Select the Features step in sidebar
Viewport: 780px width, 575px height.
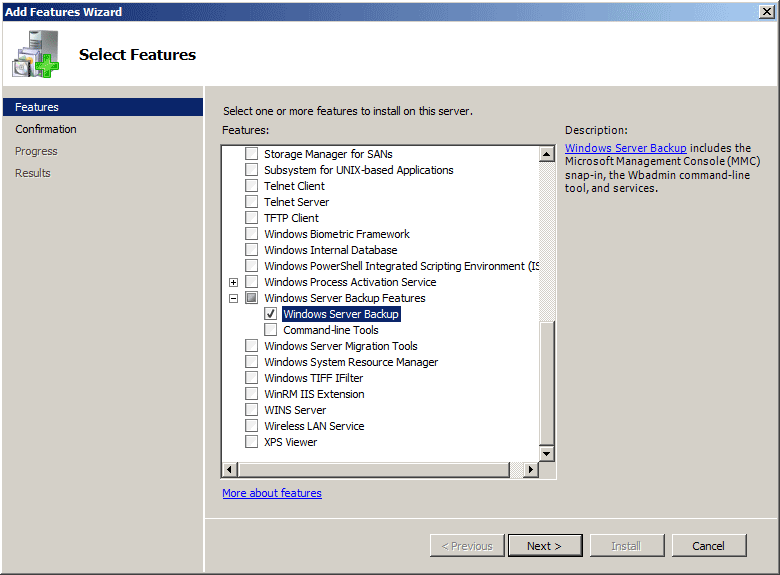103,107
